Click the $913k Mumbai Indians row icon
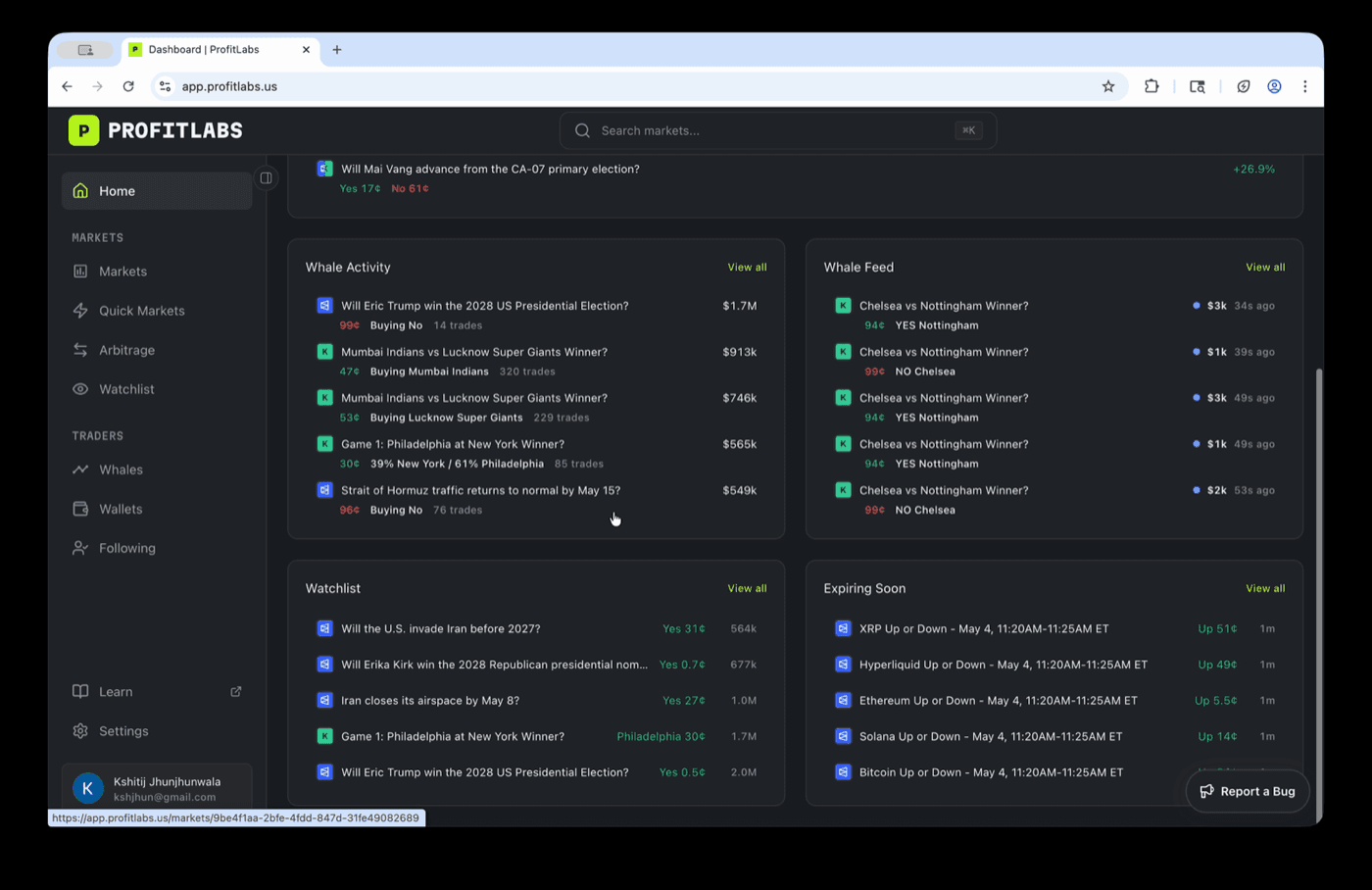 click(324, 352)
